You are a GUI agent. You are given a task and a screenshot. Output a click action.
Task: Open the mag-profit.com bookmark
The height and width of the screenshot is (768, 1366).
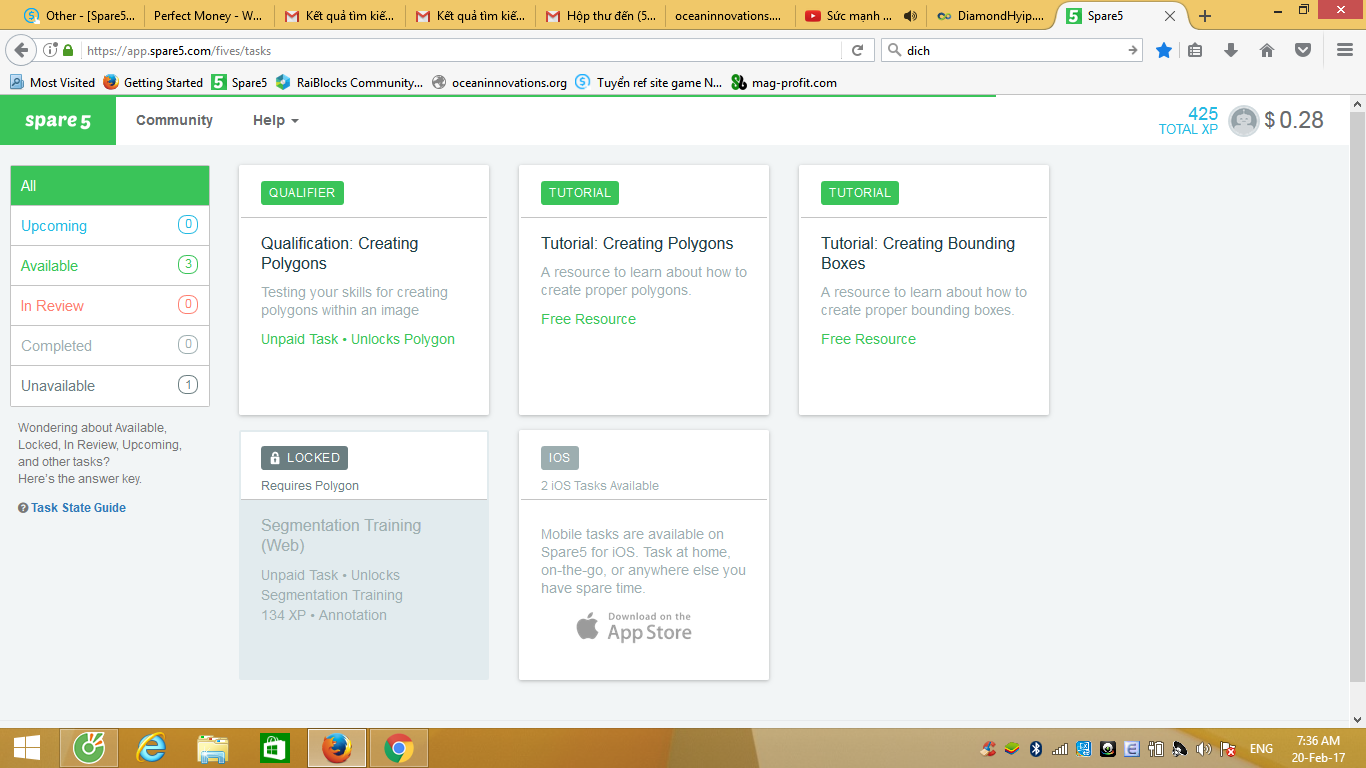point(784,83)
